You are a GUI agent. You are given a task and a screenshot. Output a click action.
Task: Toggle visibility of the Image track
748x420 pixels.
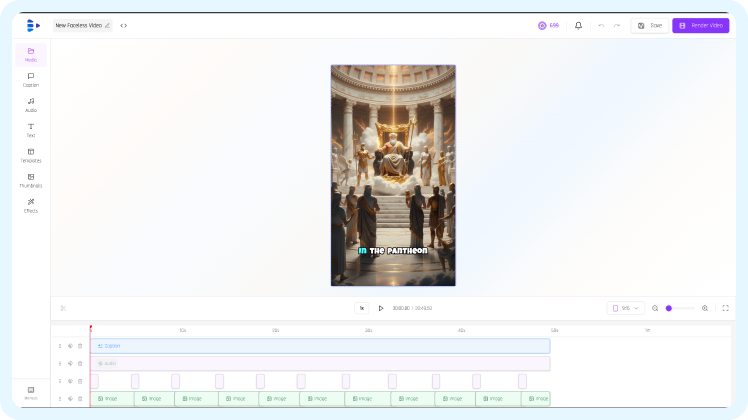[70, 399]
